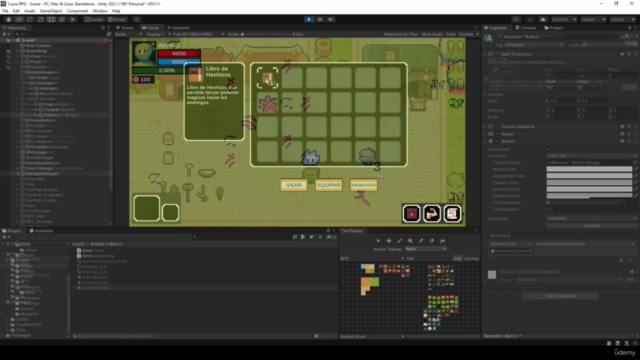Toggle Center pivot mode
The image size is (640, 360).
pos(94,19)
